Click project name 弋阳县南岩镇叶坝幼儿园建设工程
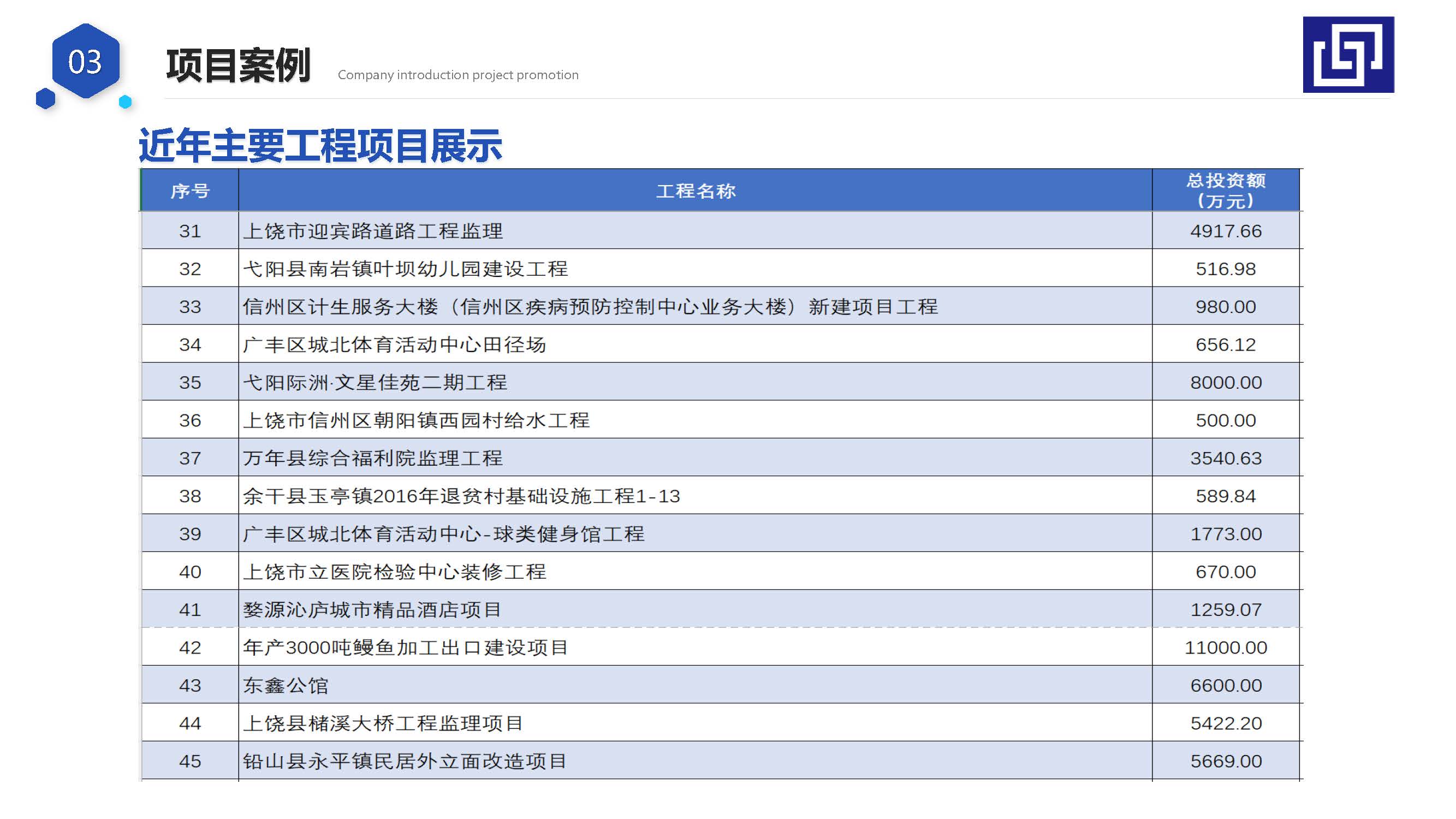This screenshot has width=1456, height=819. click(x=405, y=269)
